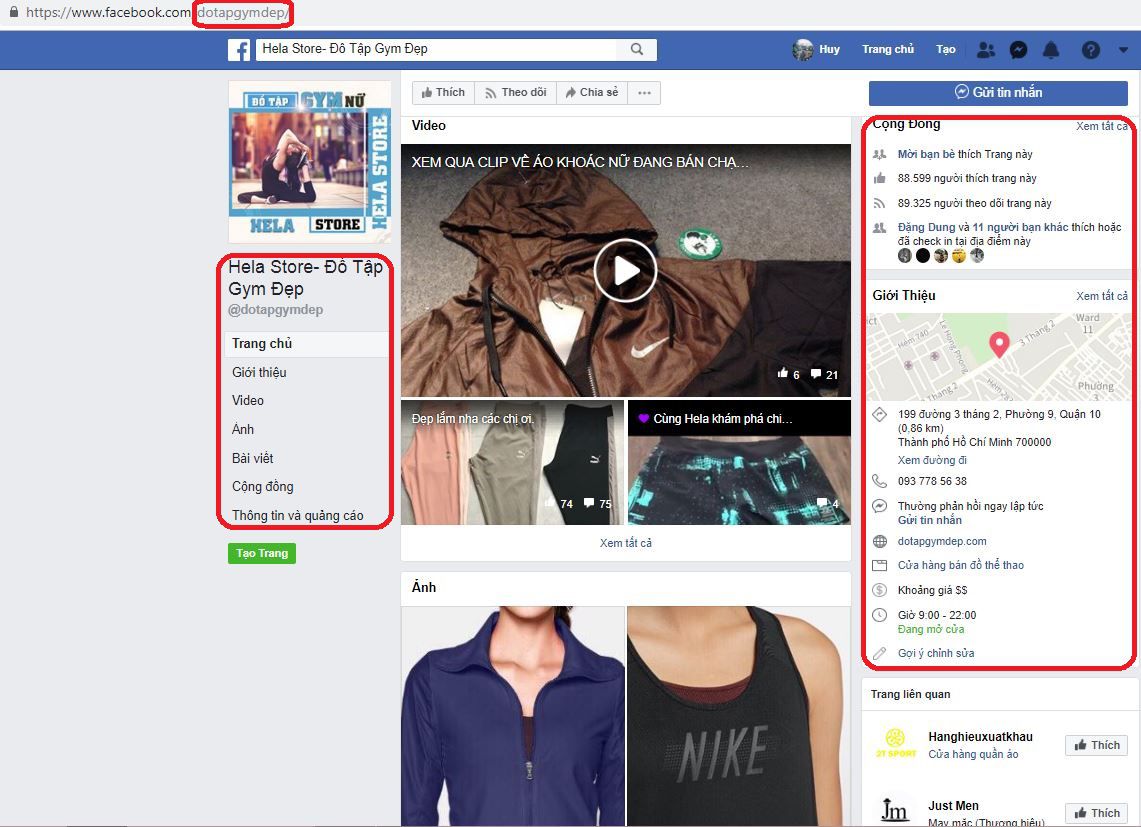Expand the account dropdown arrow

pos(1124,50)
